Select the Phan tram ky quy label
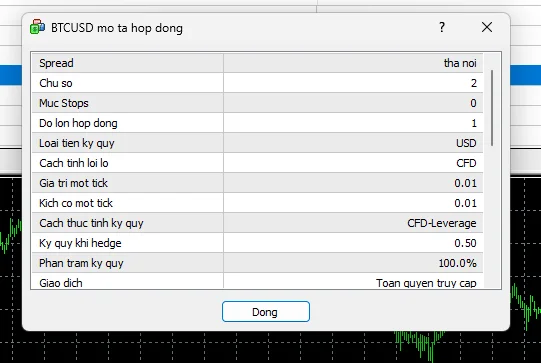 point(81,263)
